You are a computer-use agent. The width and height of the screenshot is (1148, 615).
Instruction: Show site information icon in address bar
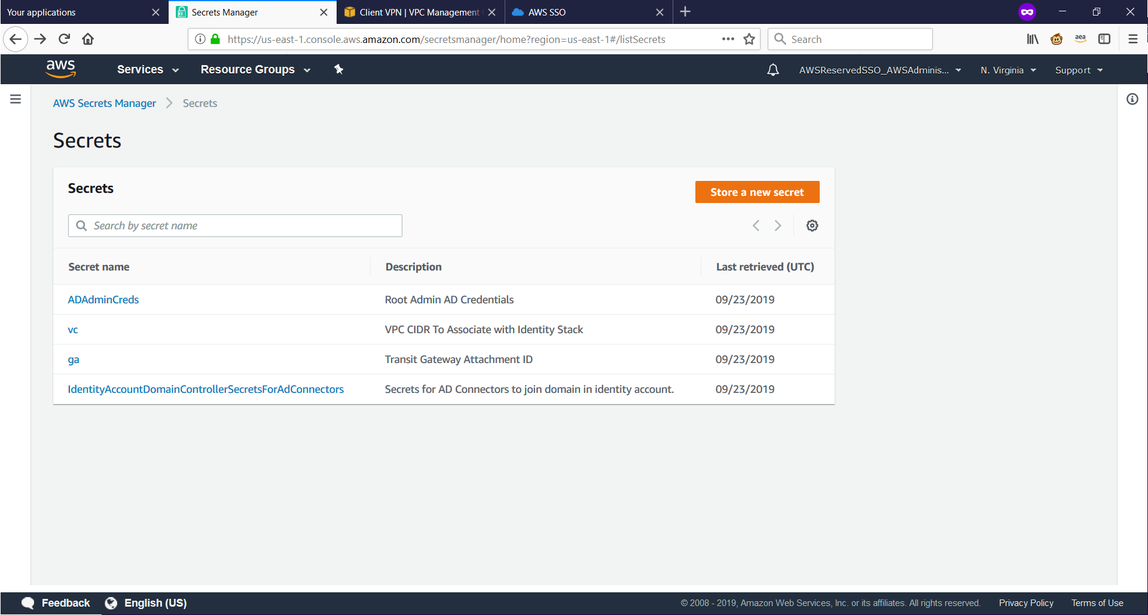tap(200, 39)
